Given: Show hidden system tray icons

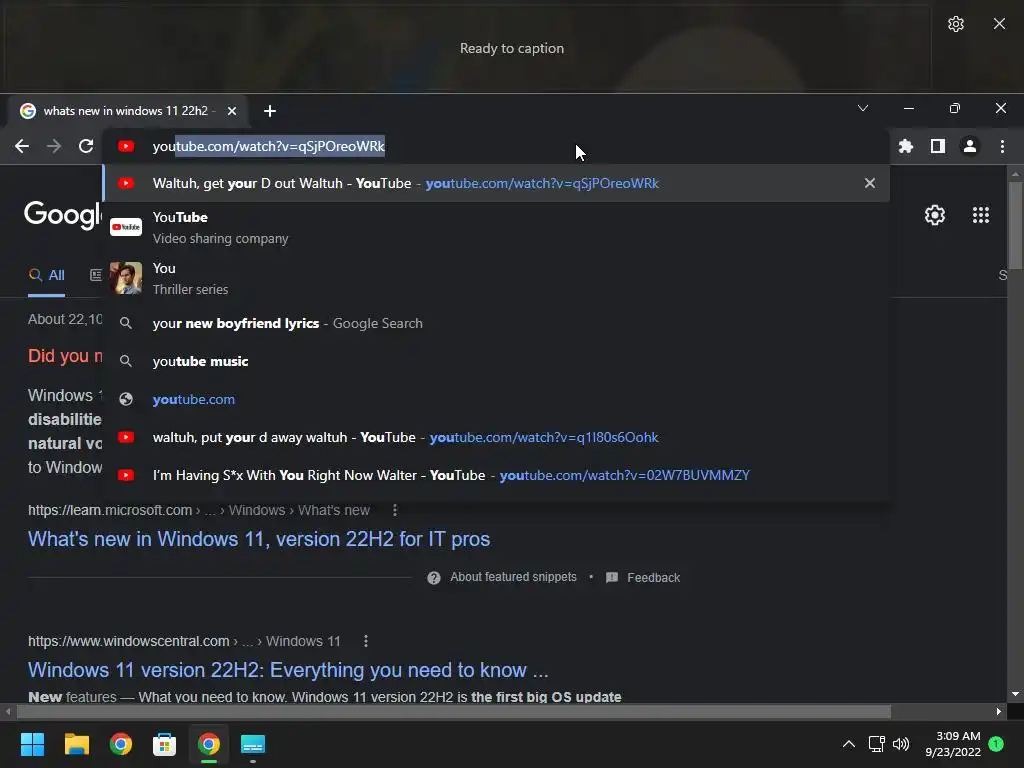Looking at the screenshot, I should pyautogui.click(x=848, y=744).
